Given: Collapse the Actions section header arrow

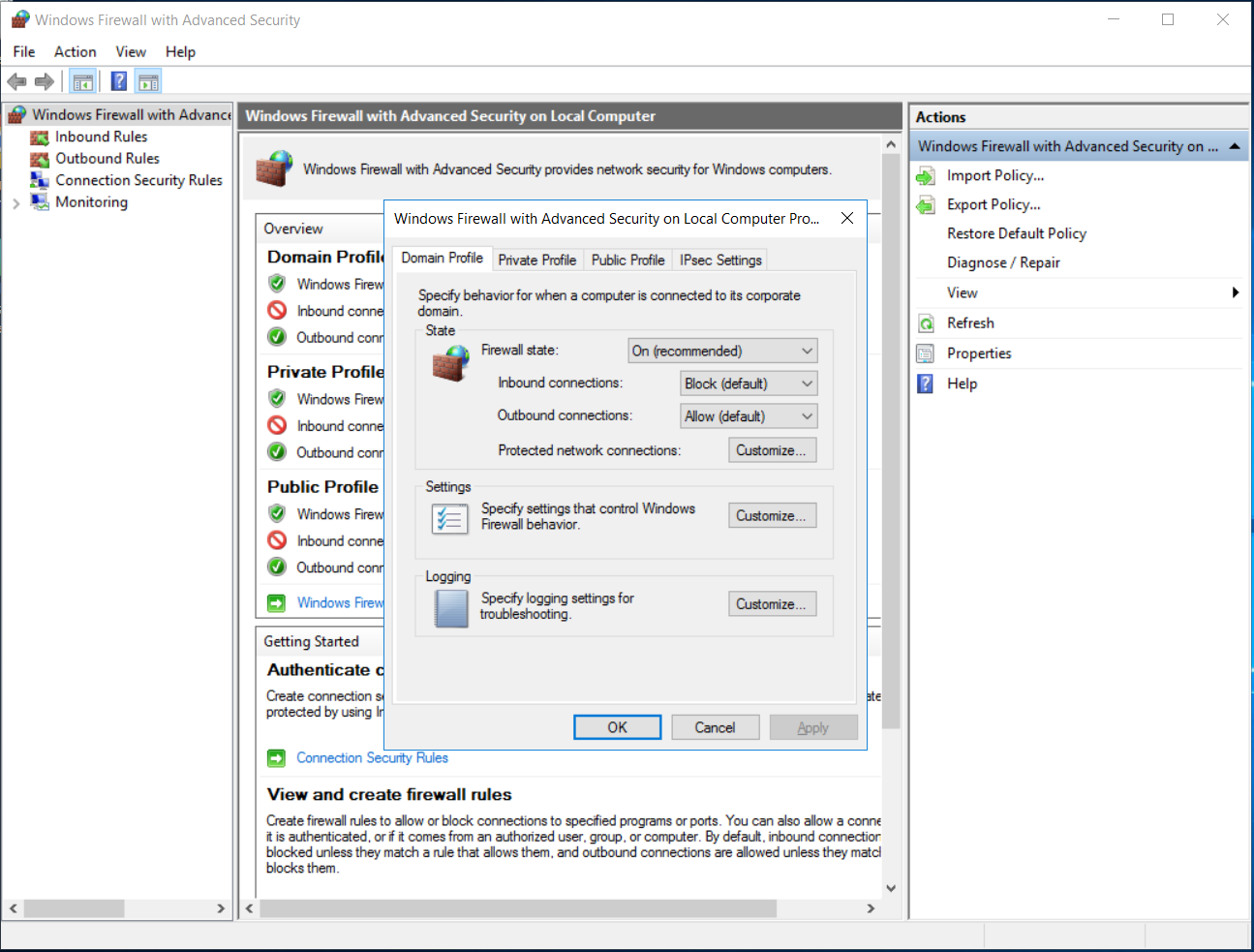Looking at the screenshot, I should [x=1235, y=146].
